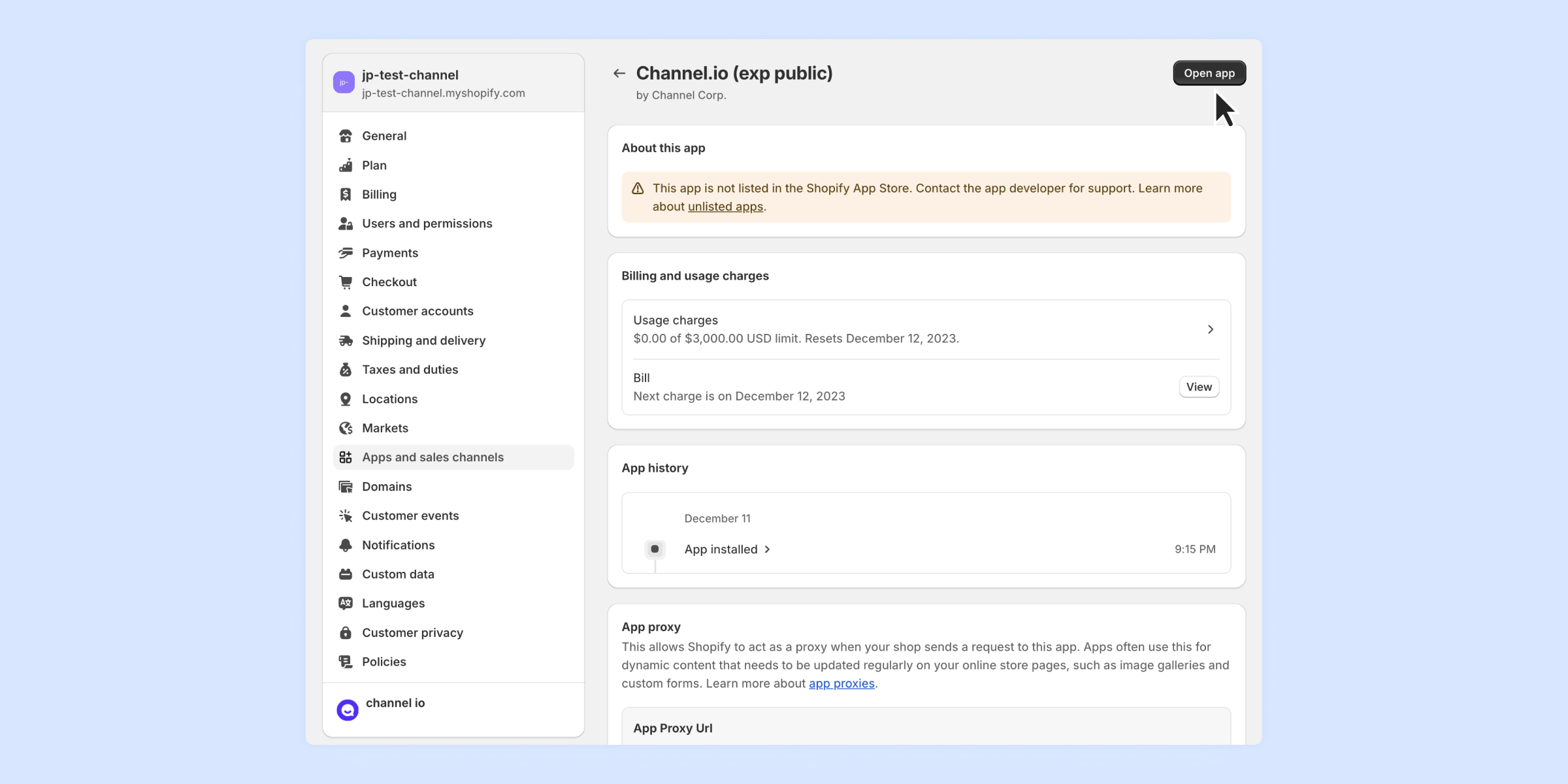The image size is (1568, 784).
Task: Go to Taxes and duties settings
Action: (410, 370)
